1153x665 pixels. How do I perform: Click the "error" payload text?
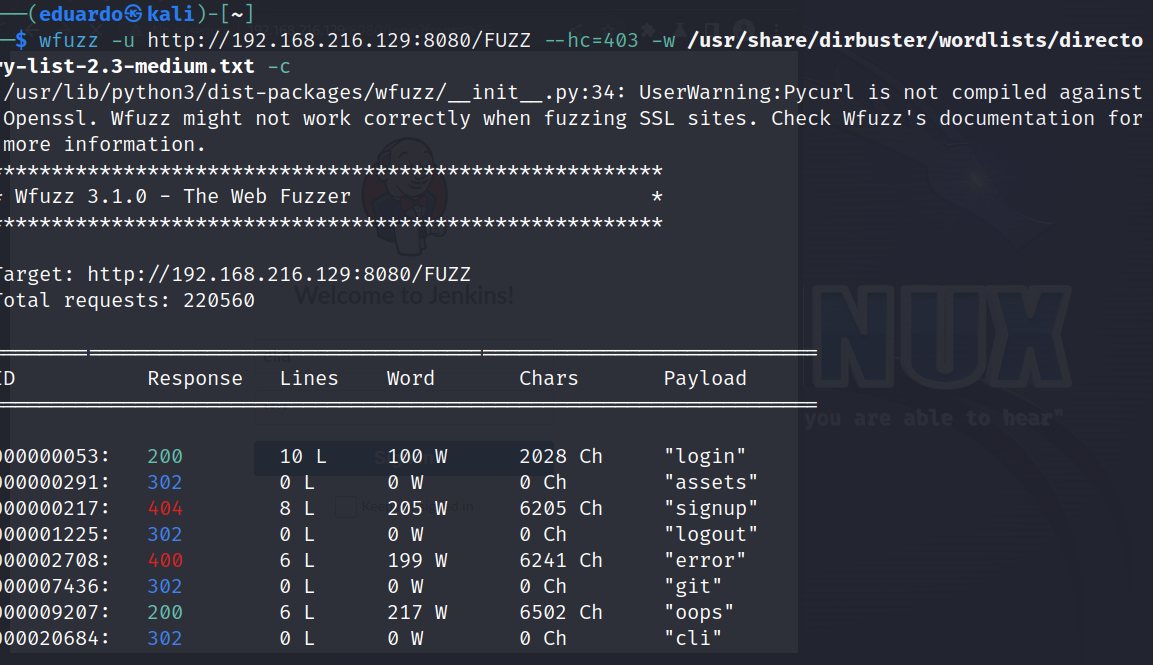pyautogui.click(x=704, y=561)
